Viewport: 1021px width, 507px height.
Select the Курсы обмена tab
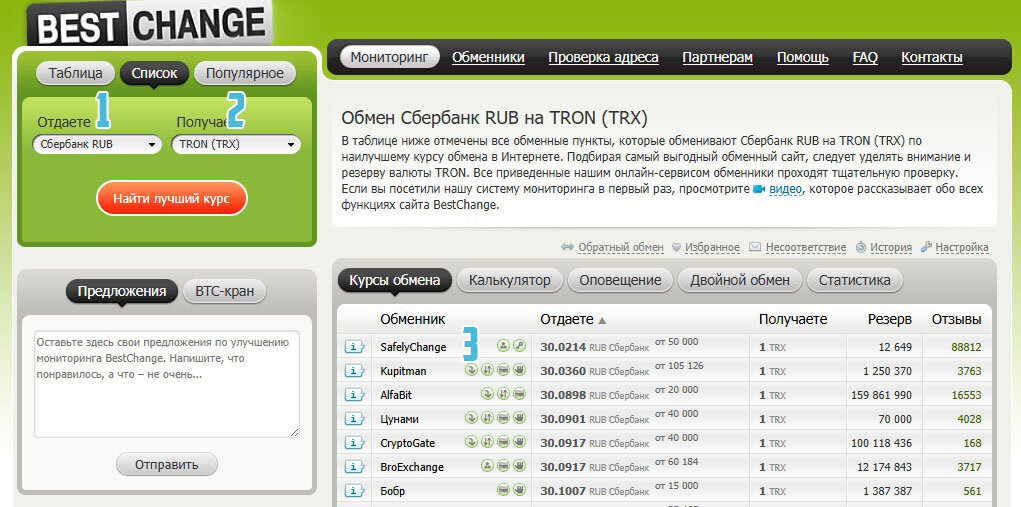(395, 281)
